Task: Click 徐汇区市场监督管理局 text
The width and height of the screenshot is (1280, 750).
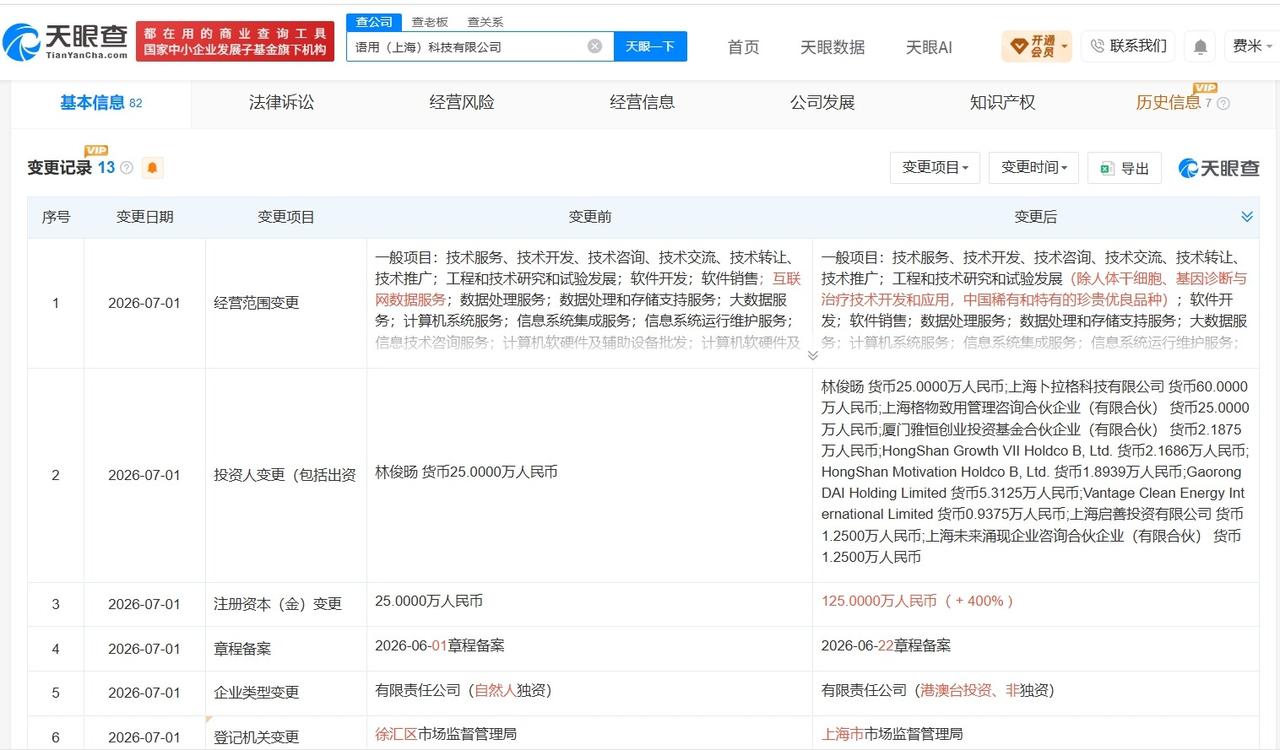Action: (445, 734)
